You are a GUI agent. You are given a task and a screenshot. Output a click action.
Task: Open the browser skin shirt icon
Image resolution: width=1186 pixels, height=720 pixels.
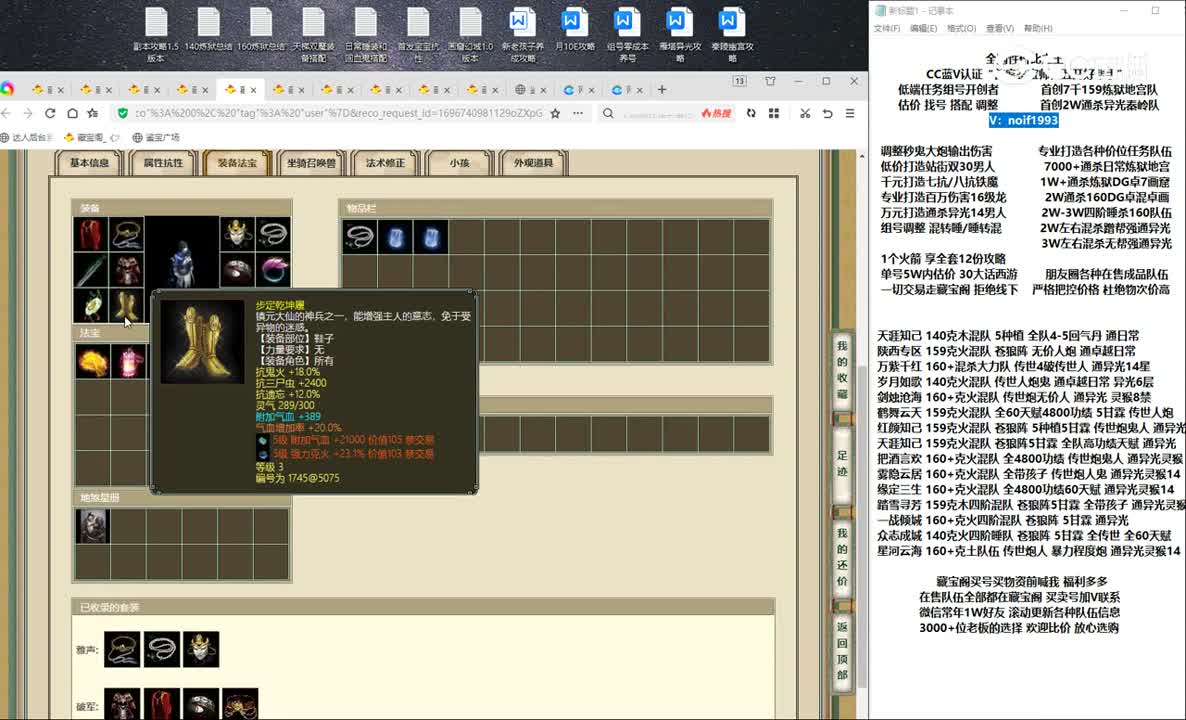(770, 81)
